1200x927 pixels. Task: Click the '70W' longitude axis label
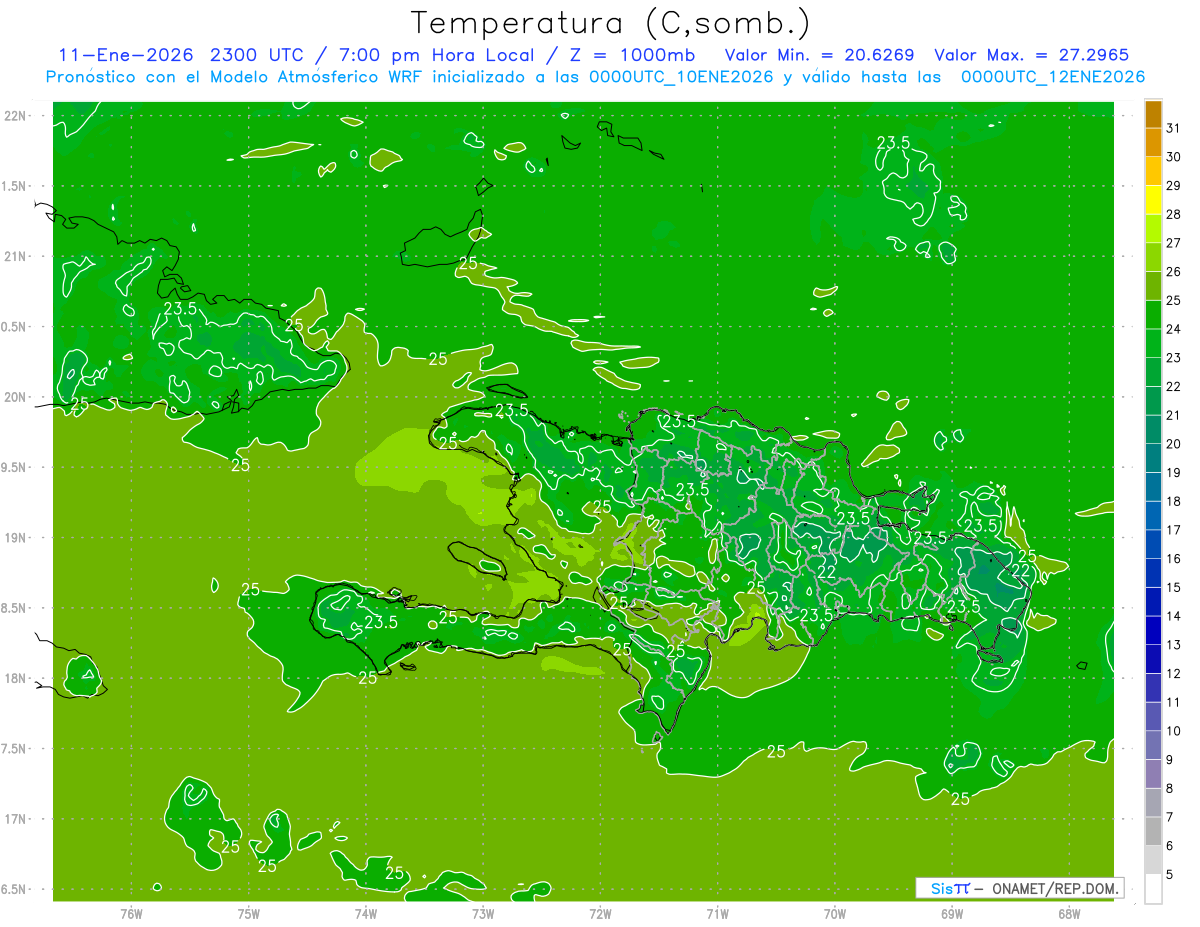click(x=835, y=914)
